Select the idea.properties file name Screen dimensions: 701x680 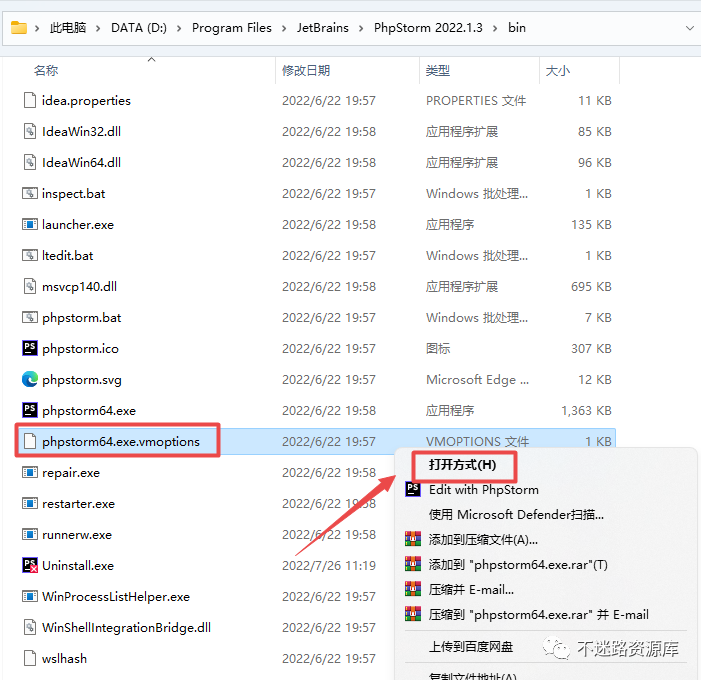pos(86,101)
